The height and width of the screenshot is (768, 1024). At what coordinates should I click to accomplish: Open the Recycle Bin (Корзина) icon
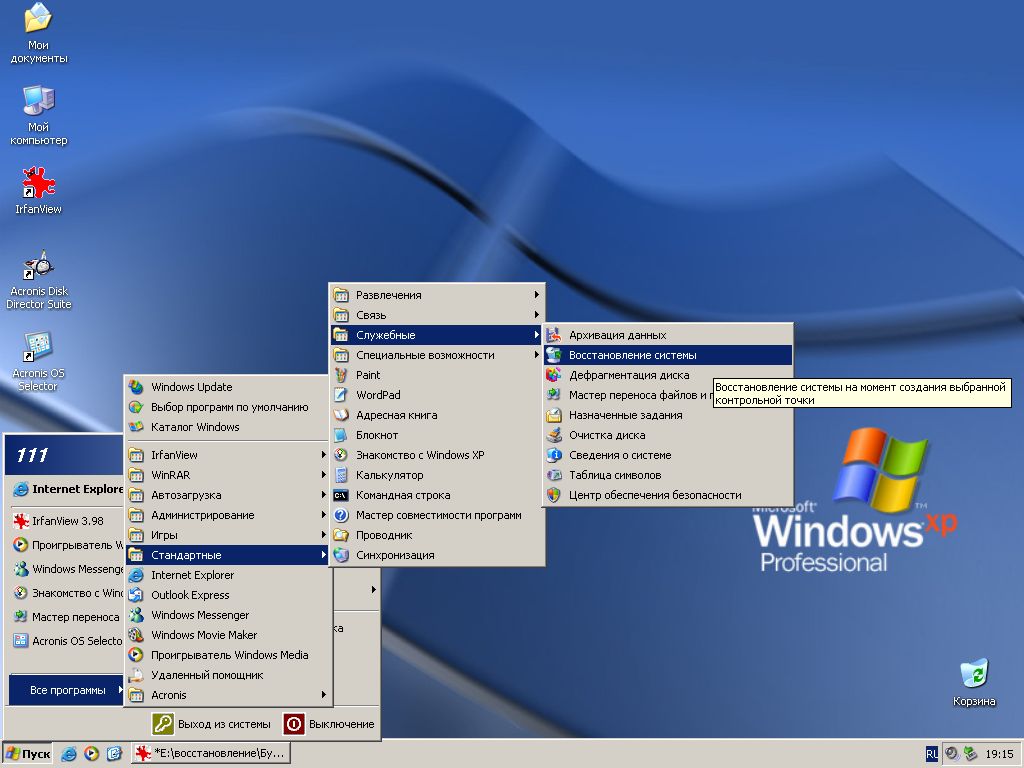coord(973,674)
